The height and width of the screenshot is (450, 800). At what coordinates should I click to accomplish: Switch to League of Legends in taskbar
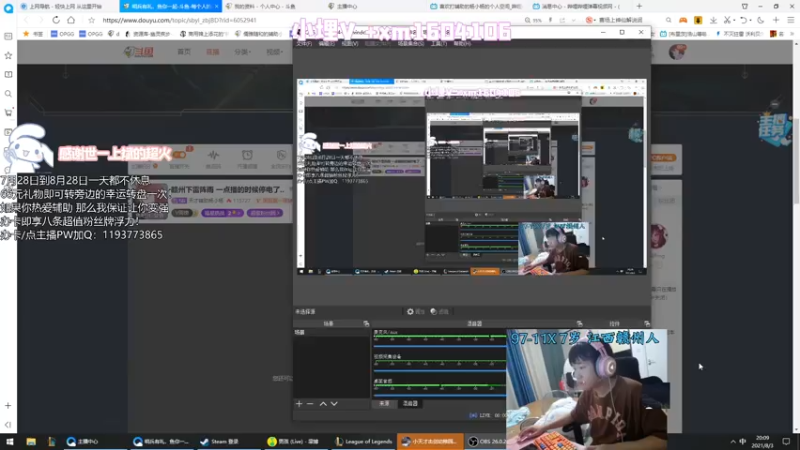point(363,441)
